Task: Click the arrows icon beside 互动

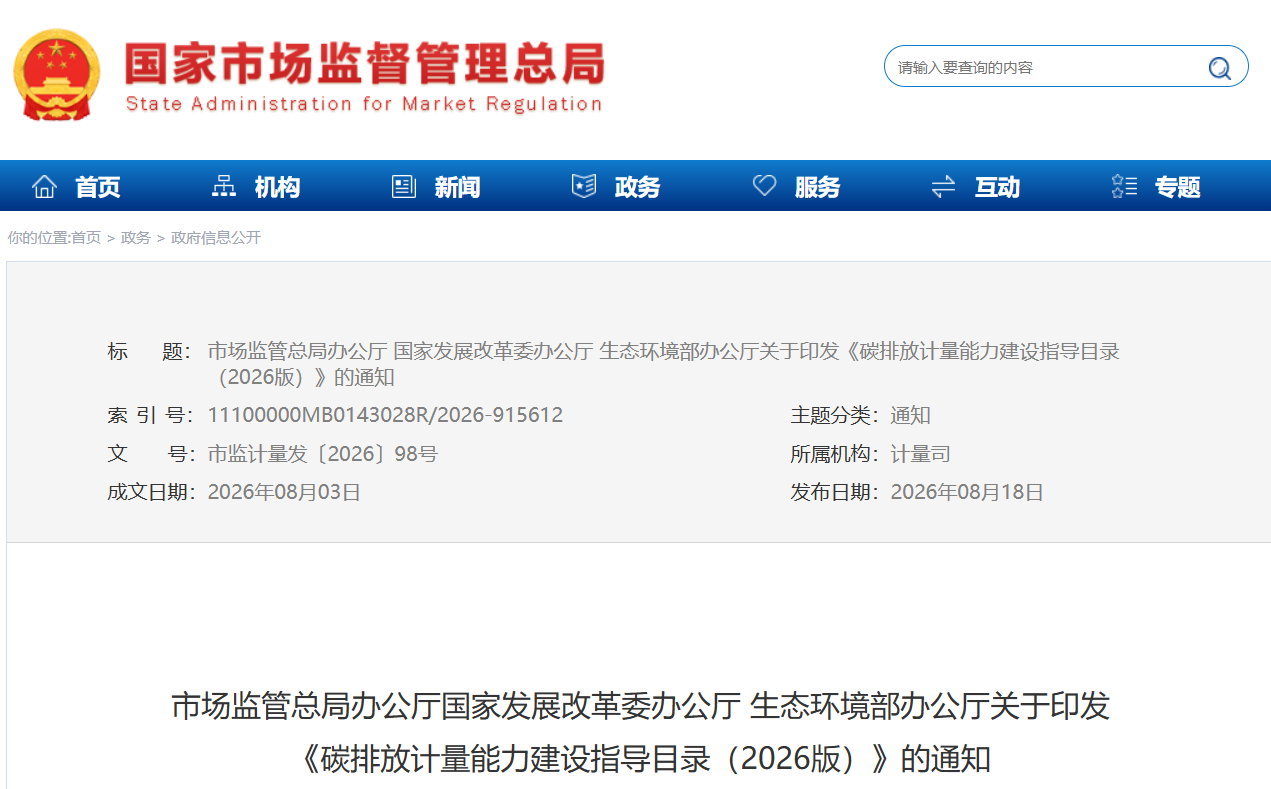Action: [944, 186]
